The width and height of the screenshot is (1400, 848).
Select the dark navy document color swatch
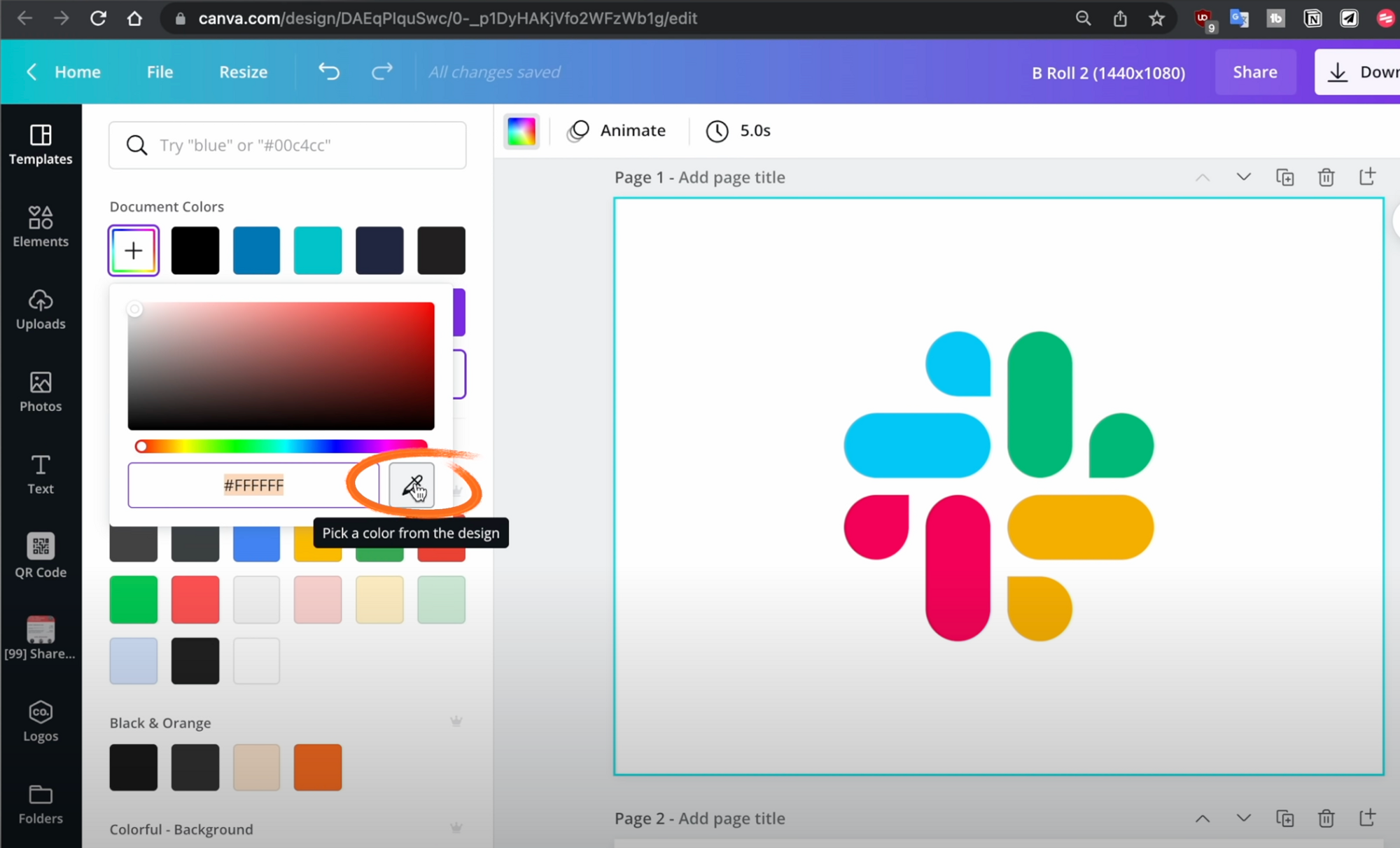click(379, 251)
